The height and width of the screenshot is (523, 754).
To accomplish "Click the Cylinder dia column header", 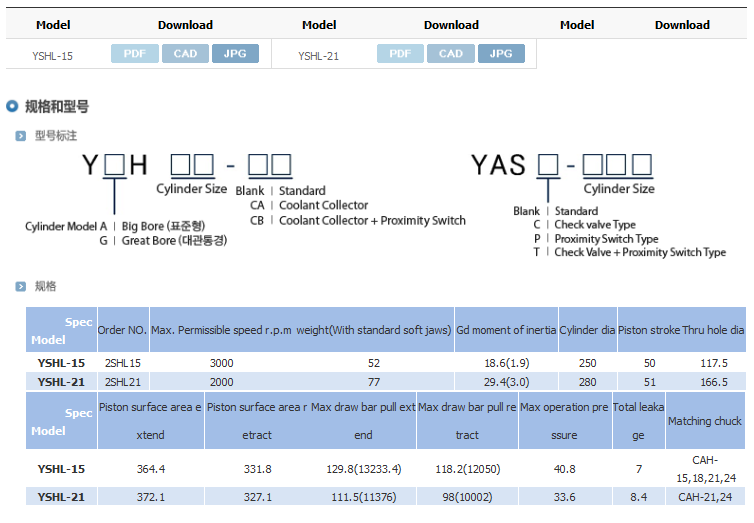I will (588, 330).
